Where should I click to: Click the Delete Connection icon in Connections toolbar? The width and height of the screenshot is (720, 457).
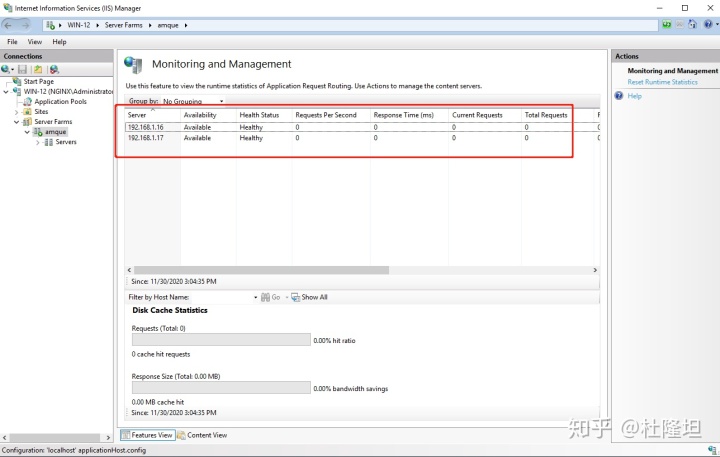click(x=54, y=69)
